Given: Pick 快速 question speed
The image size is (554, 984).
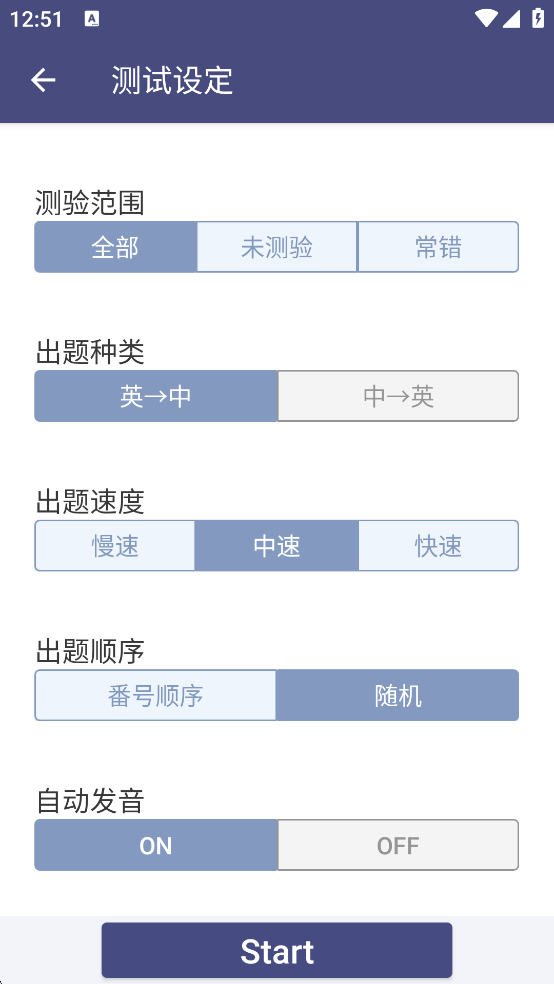Looking at the screenshot, I should 439,545.
